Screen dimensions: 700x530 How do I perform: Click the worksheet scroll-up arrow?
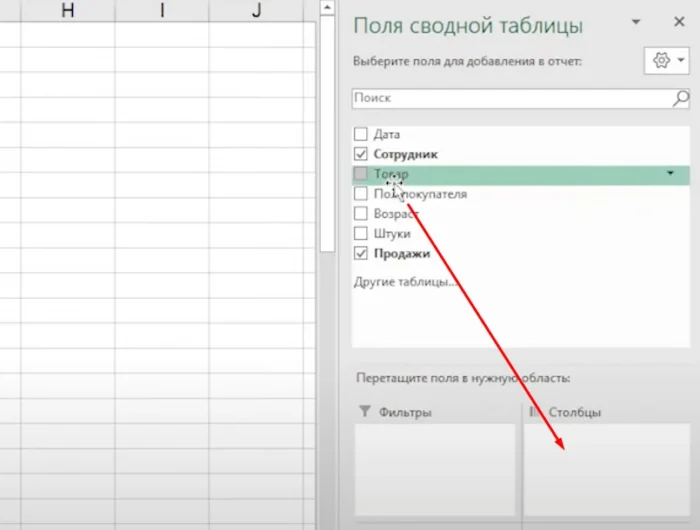(326, 9)
